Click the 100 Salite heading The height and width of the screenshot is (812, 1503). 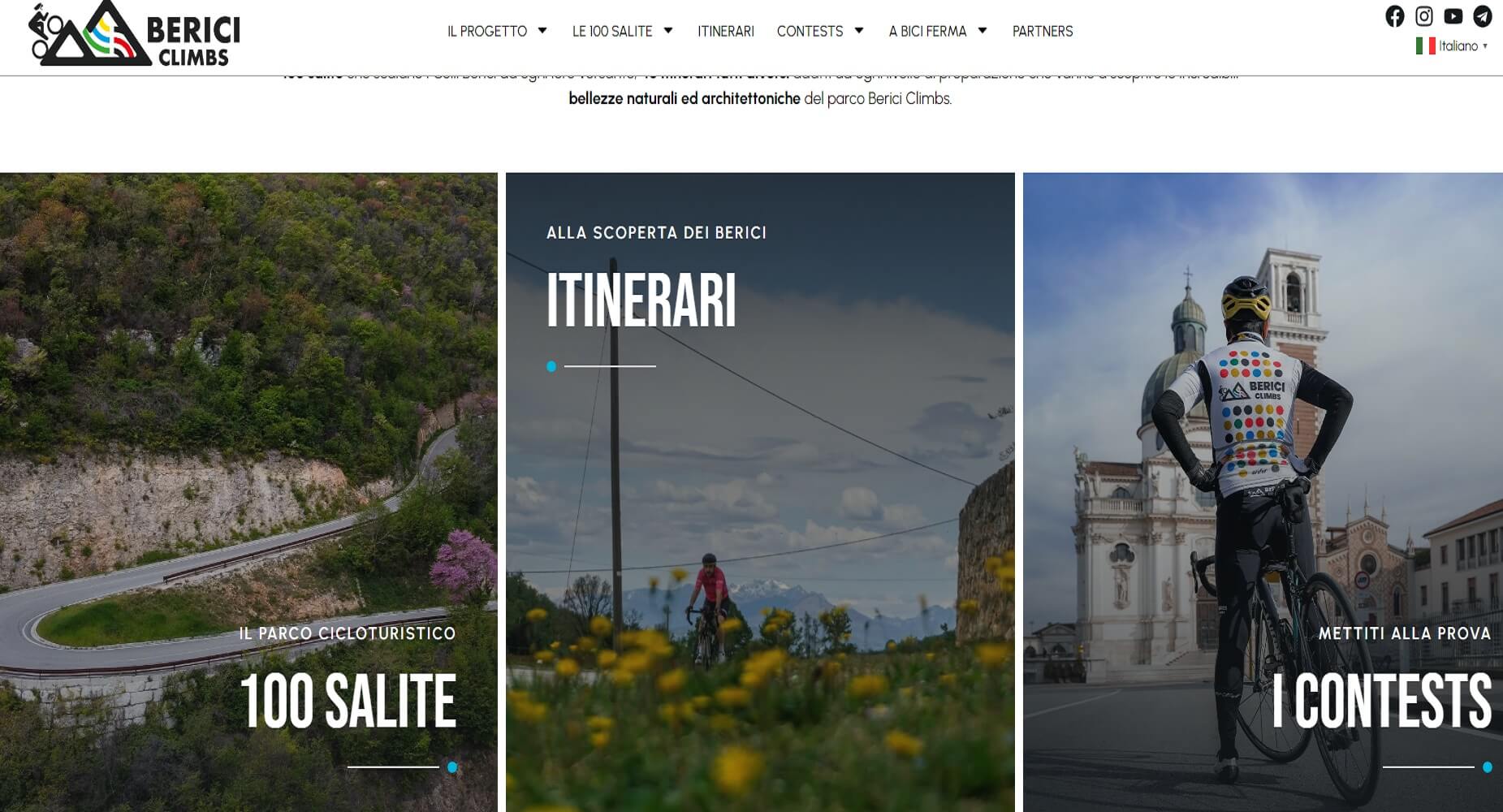click(x=348, y=701)
